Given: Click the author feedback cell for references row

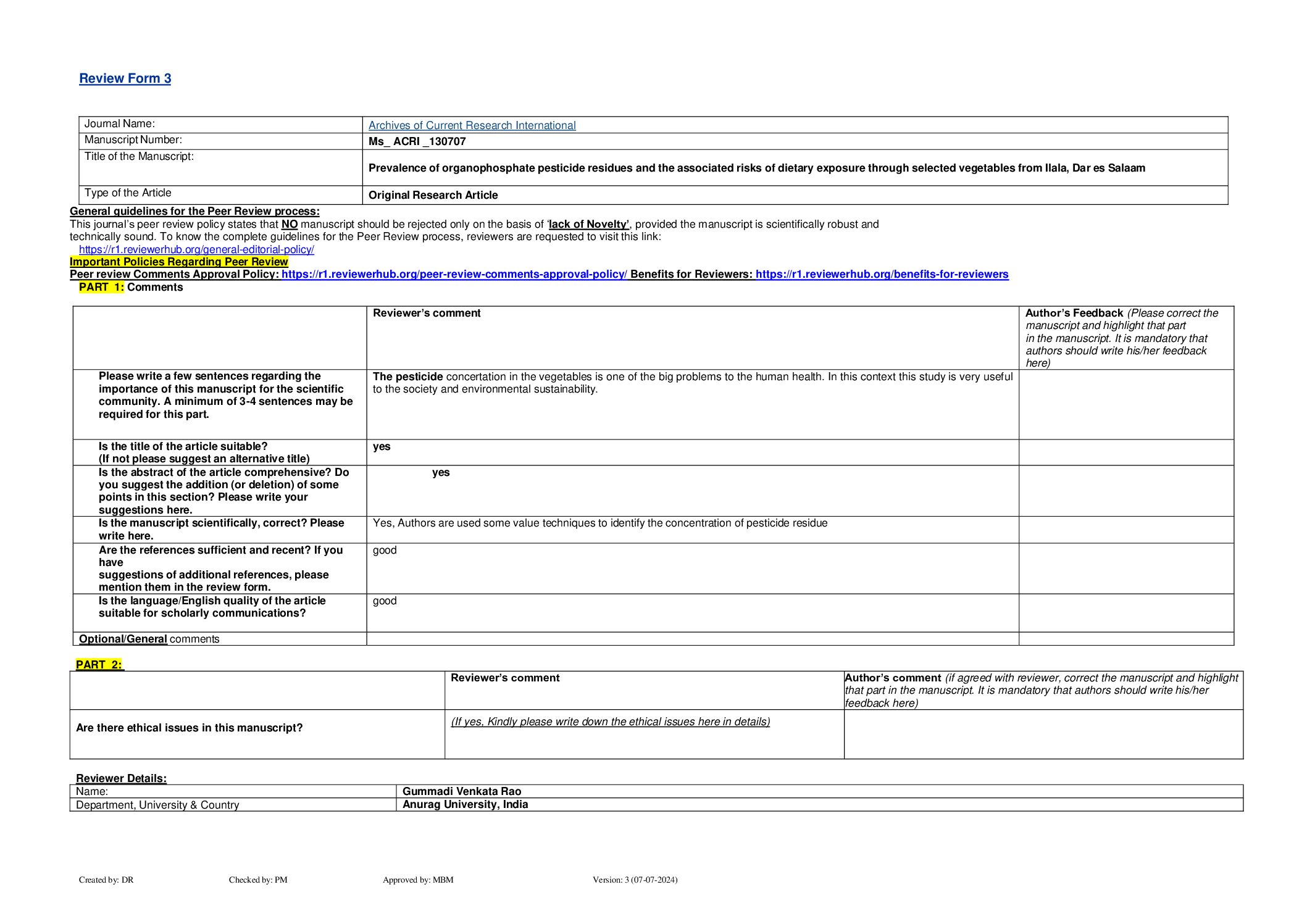Looking at the screenshot, I should point(1125,568).
